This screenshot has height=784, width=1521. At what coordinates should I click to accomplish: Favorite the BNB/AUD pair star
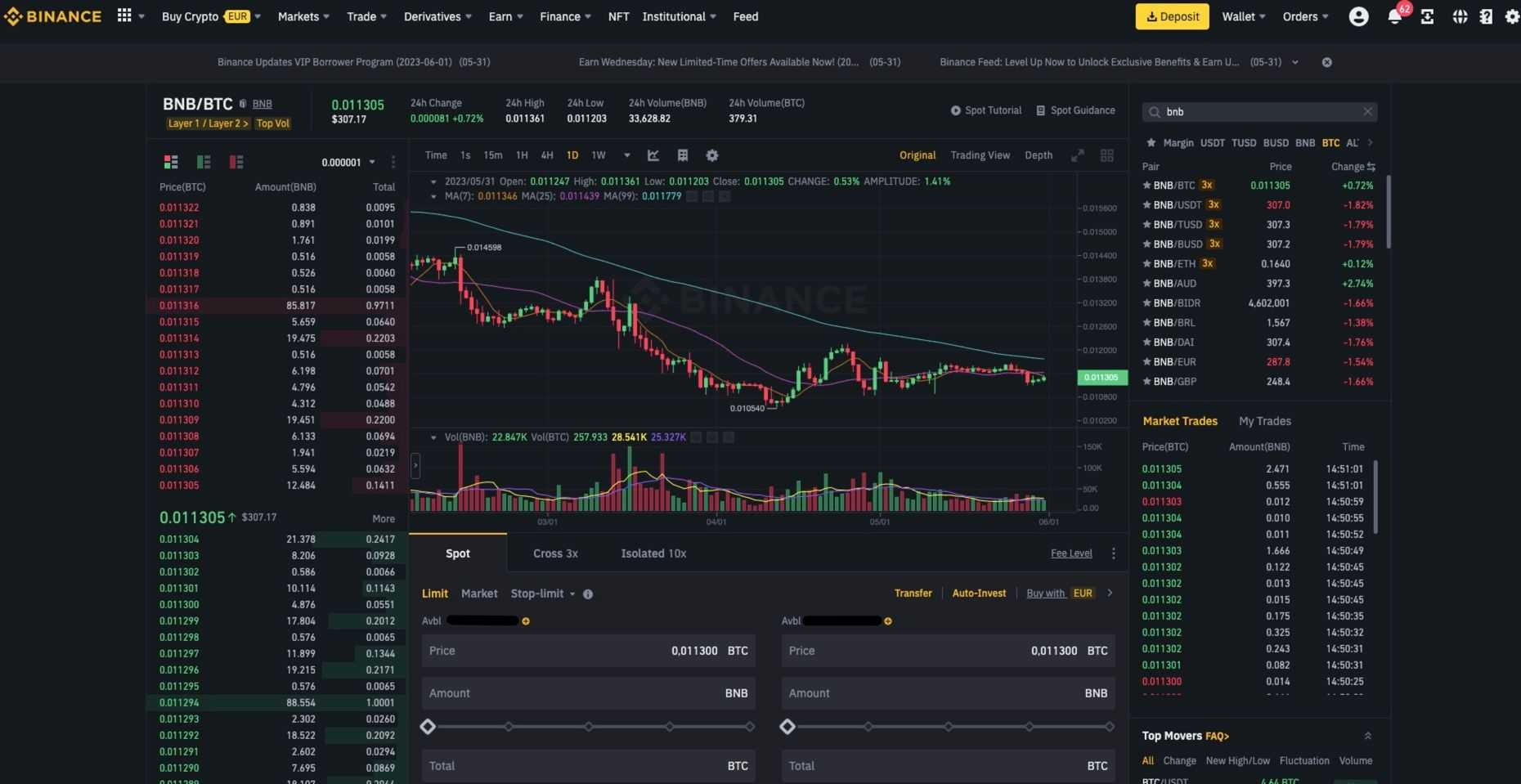pyautogui.click(x=1148, y=284)
